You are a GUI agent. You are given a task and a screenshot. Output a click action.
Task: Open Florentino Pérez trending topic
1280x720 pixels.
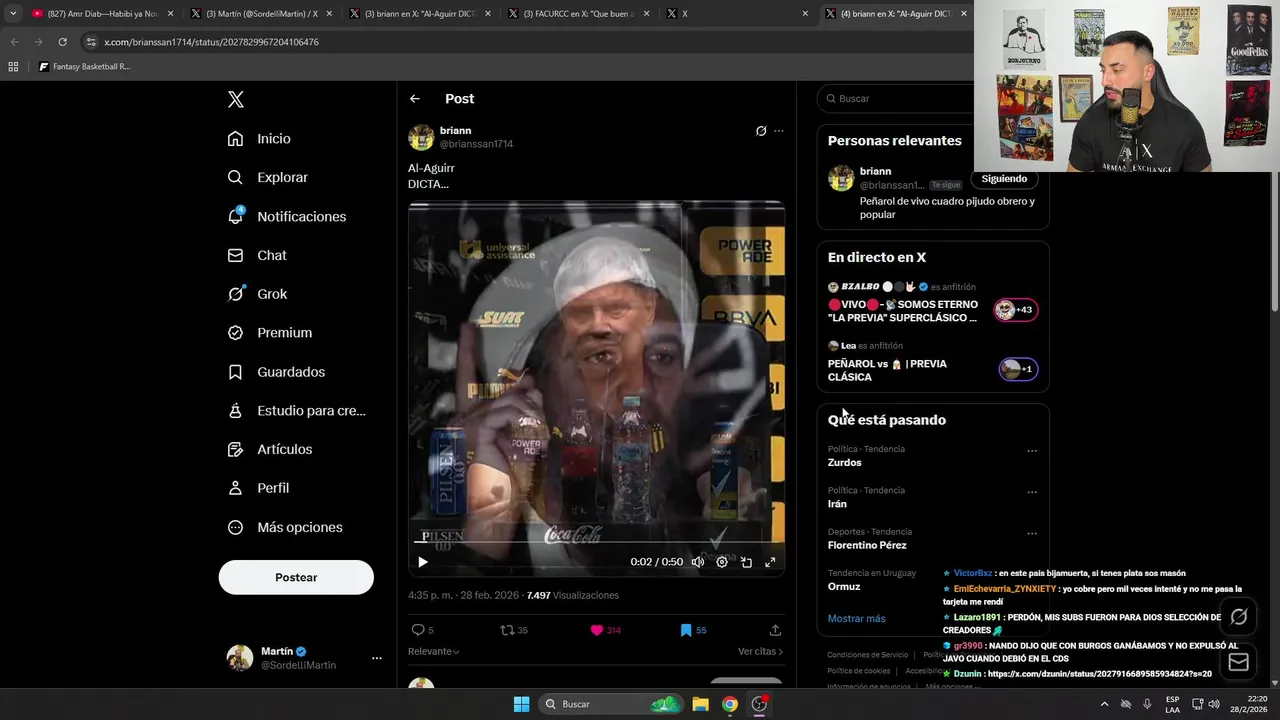tap(867, 546)
